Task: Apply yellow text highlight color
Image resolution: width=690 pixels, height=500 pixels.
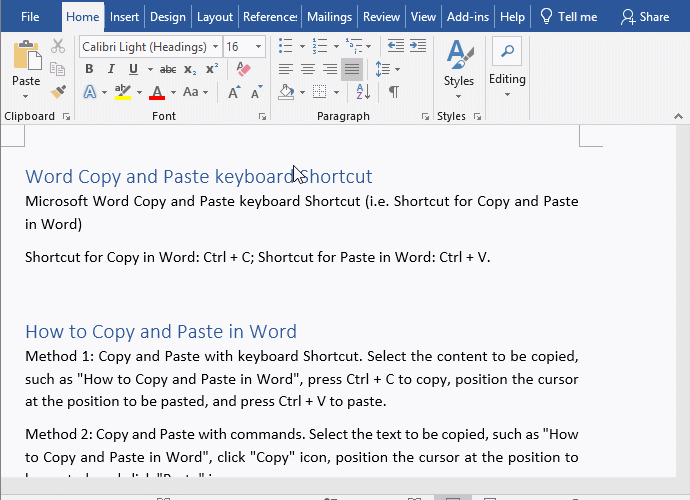Action: [x=123, y=92]
